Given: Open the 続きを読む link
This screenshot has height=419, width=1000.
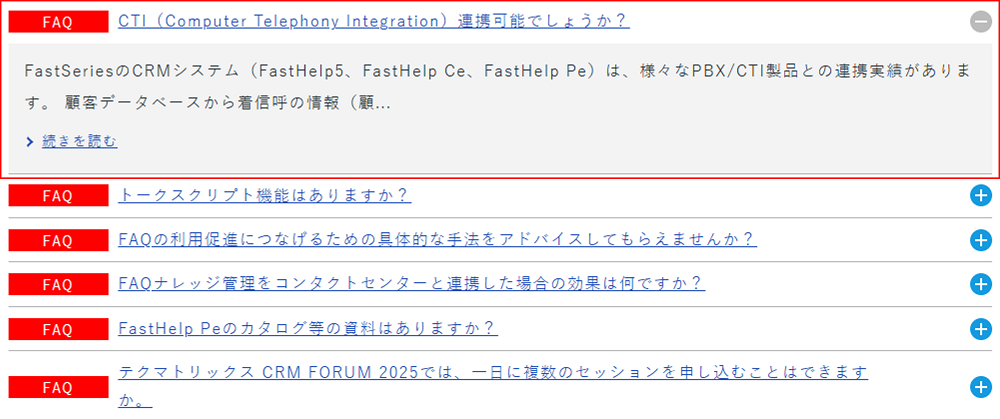Looking at the screenshot, I should 79,142.
